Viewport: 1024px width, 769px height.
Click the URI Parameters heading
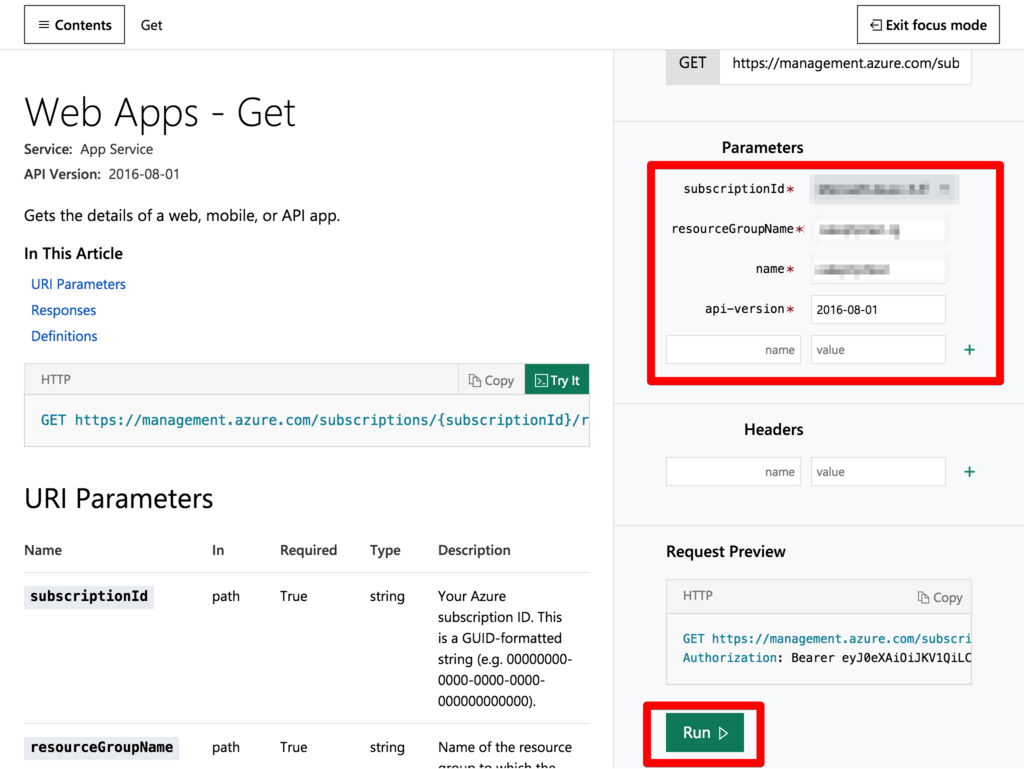point(119,499)
